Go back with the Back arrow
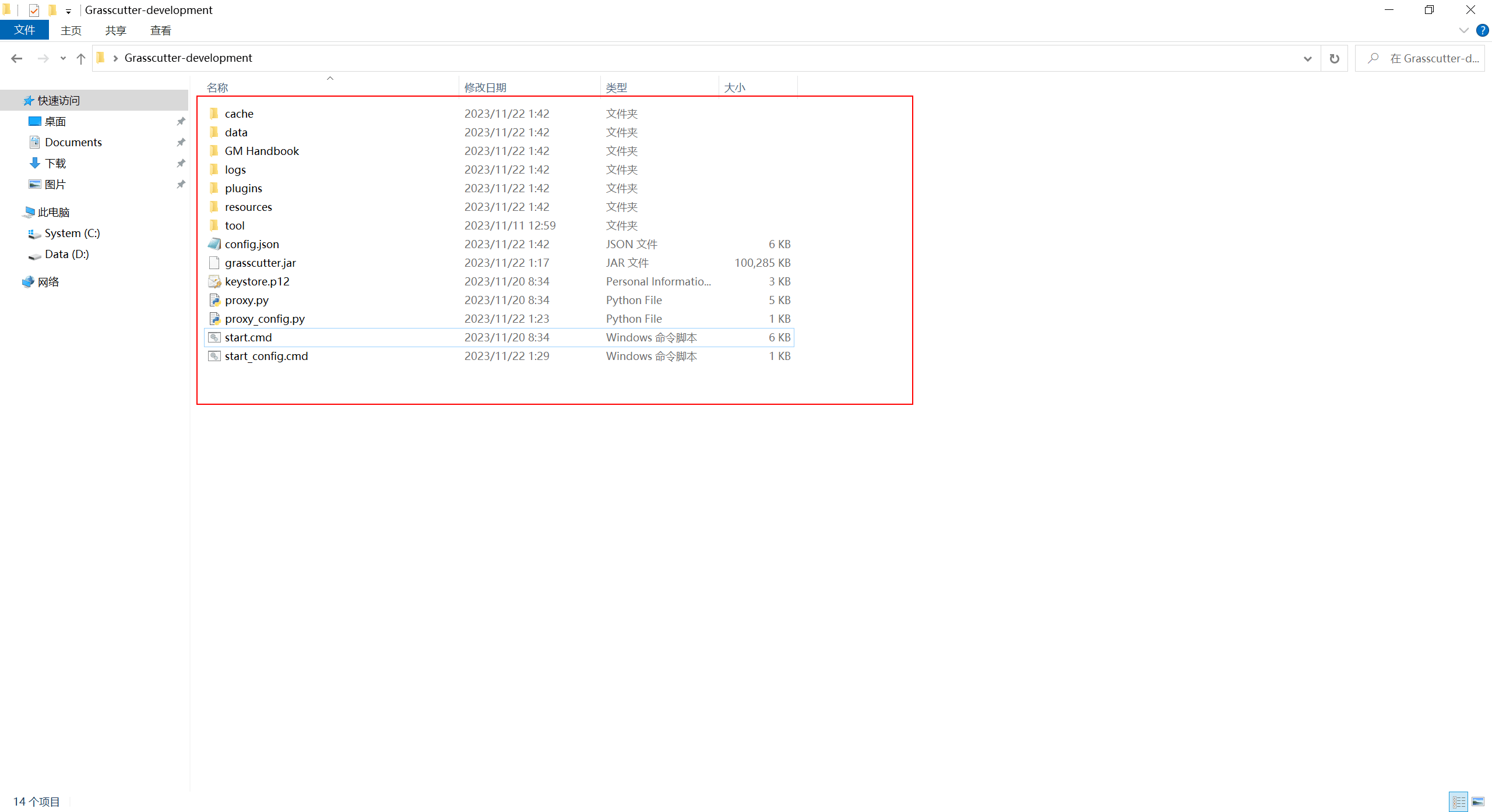1492x812 pixels. [17, 58]
